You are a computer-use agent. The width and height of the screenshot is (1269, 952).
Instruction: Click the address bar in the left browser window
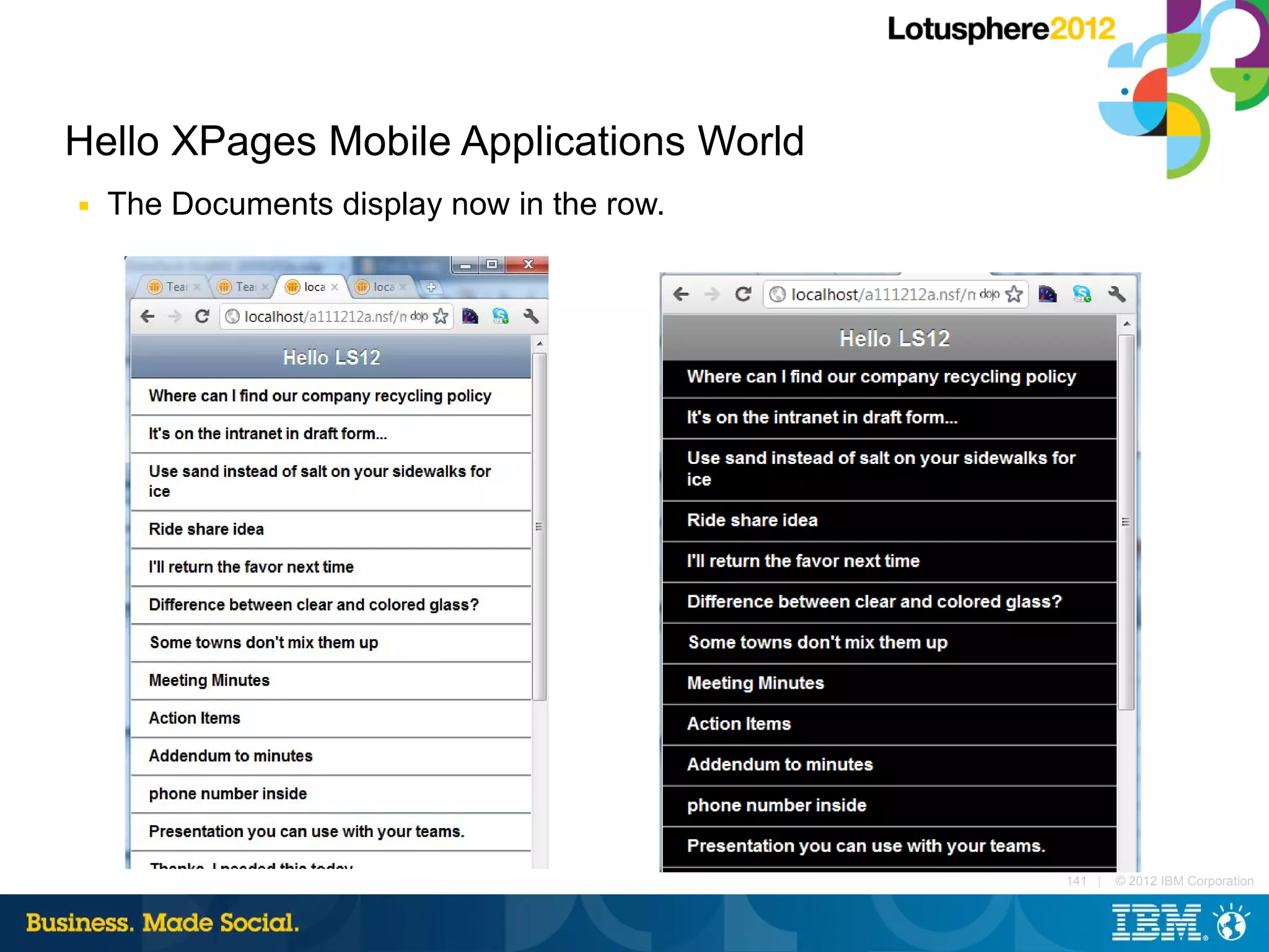click(335, 317)
